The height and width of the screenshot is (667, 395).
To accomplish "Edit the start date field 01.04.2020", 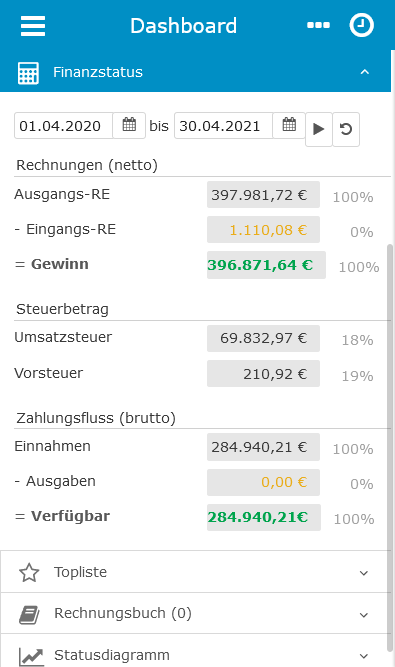I will pyautogui.click(x=63, y=125).
